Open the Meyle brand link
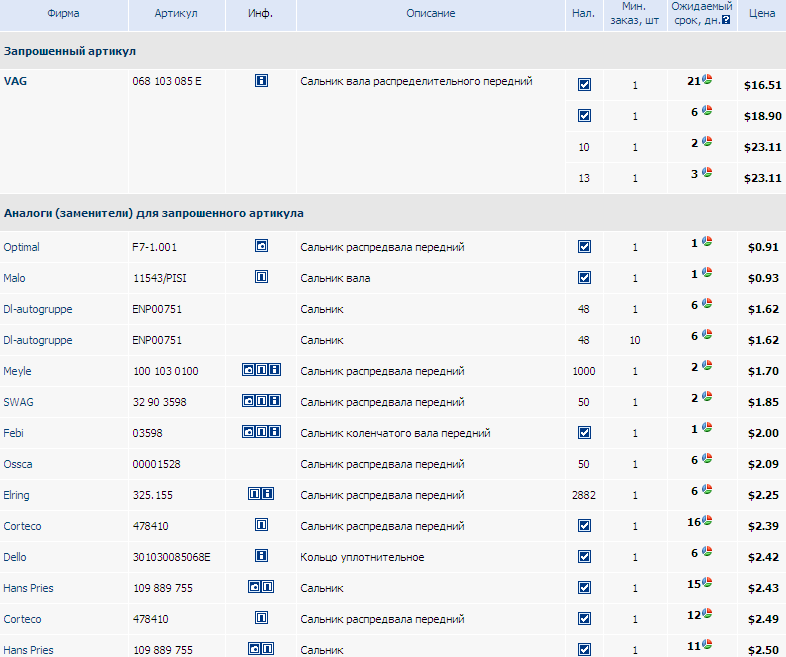This screenshot has width=786, height=657. tap(17, 371)
